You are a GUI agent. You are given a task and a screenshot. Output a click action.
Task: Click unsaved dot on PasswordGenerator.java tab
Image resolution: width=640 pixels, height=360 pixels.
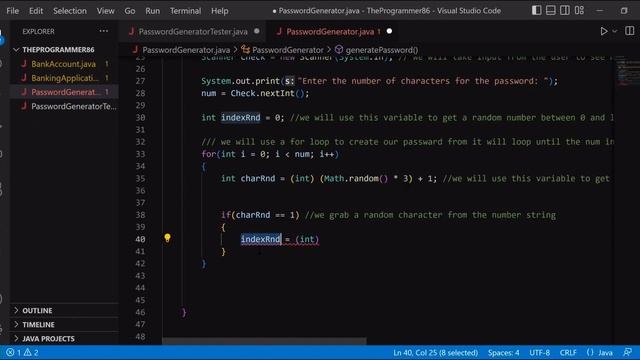coord(389,31)
